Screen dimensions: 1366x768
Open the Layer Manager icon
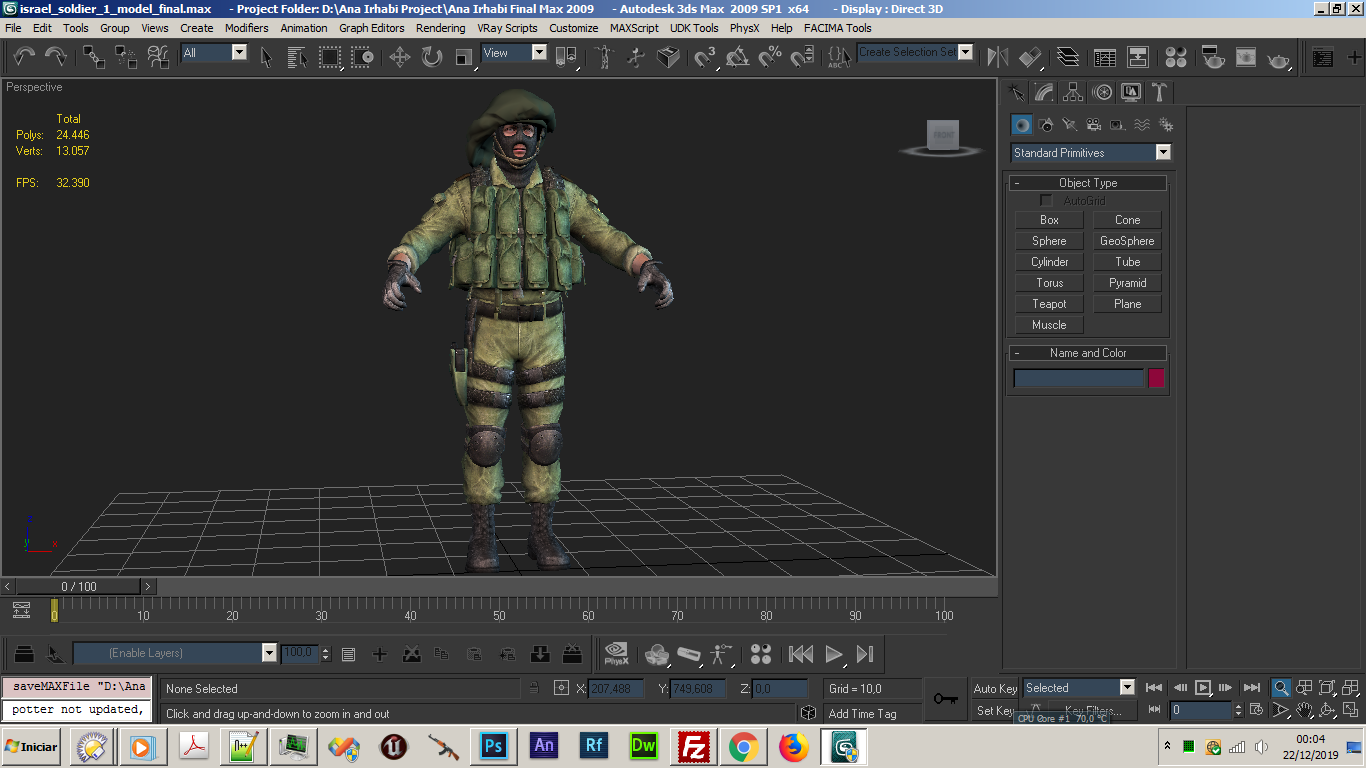(1068, 57)
